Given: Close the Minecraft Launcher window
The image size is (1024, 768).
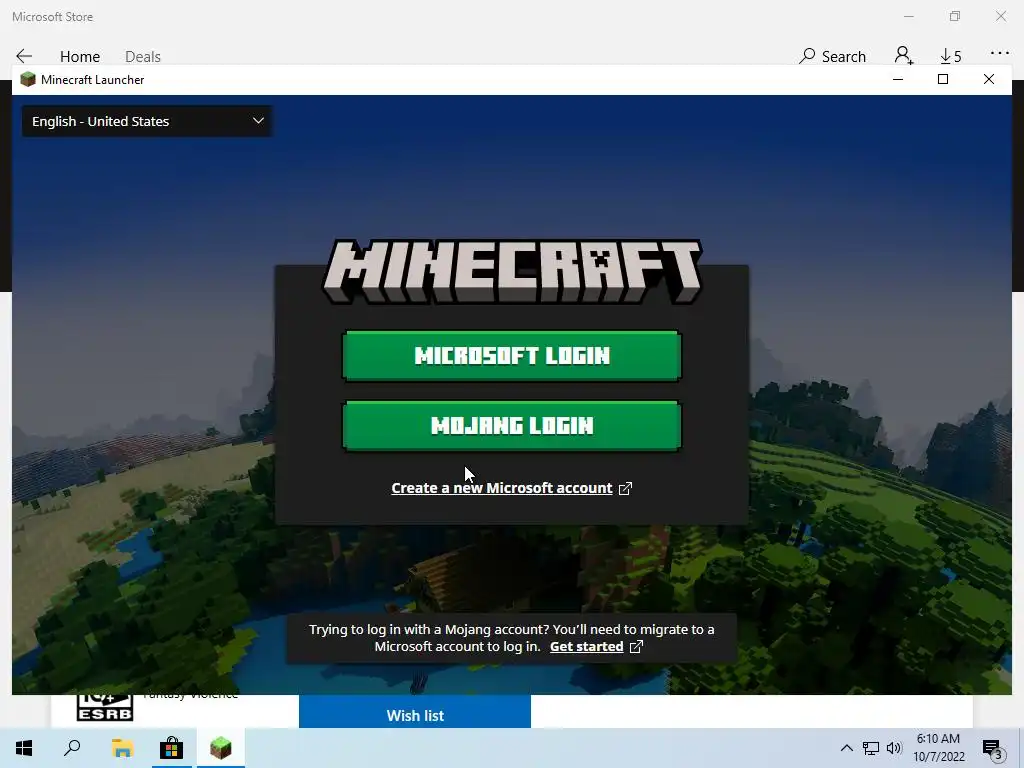Looking at the screenshot, I should [989, 80].
